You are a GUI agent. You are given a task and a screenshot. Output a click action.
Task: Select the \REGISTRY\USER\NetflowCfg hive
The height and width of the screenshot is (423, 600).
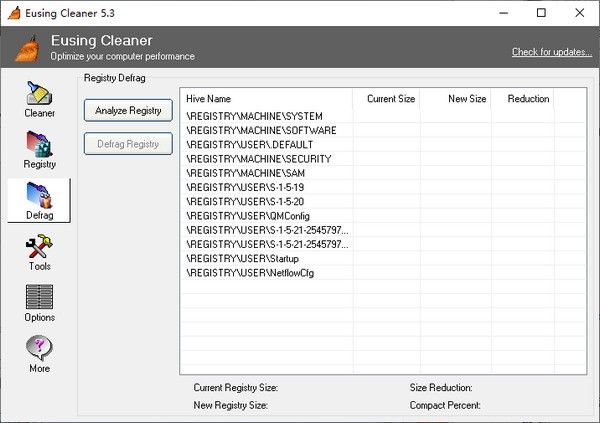point(250,272)
